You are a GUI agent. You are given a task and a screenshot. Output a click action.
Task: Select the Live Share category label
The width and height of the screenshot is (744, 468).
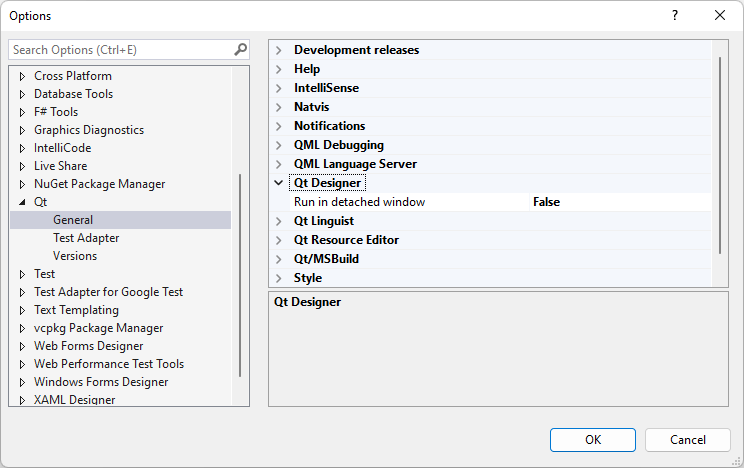[x=60, y=166]
